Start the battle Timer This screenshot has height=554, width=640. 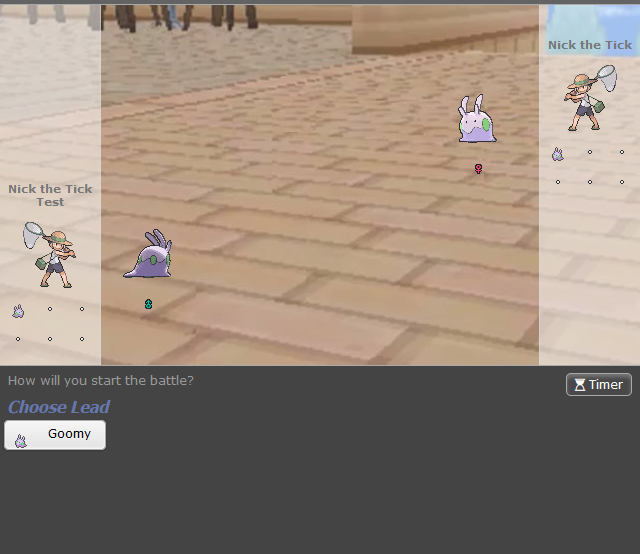(598, 385)
